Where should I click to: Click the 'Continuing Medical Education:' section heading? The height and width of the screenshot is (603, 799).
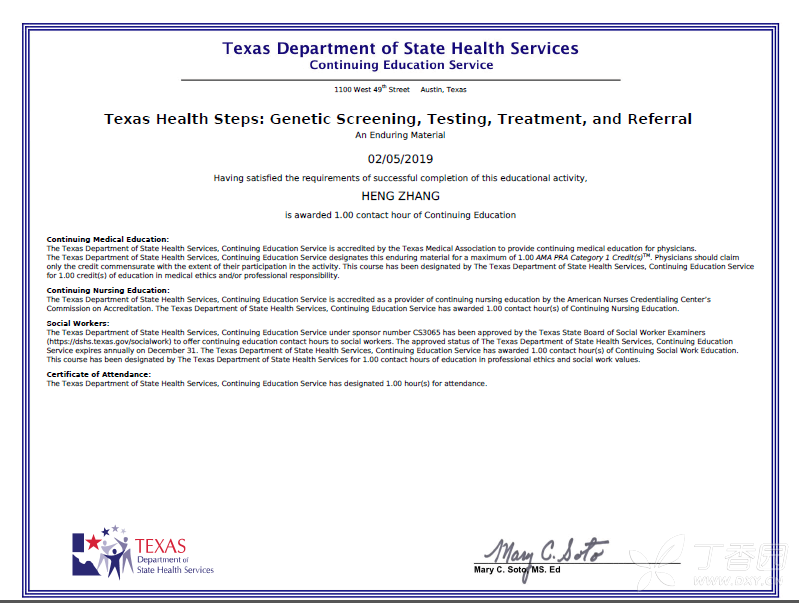tap(108, 240)
